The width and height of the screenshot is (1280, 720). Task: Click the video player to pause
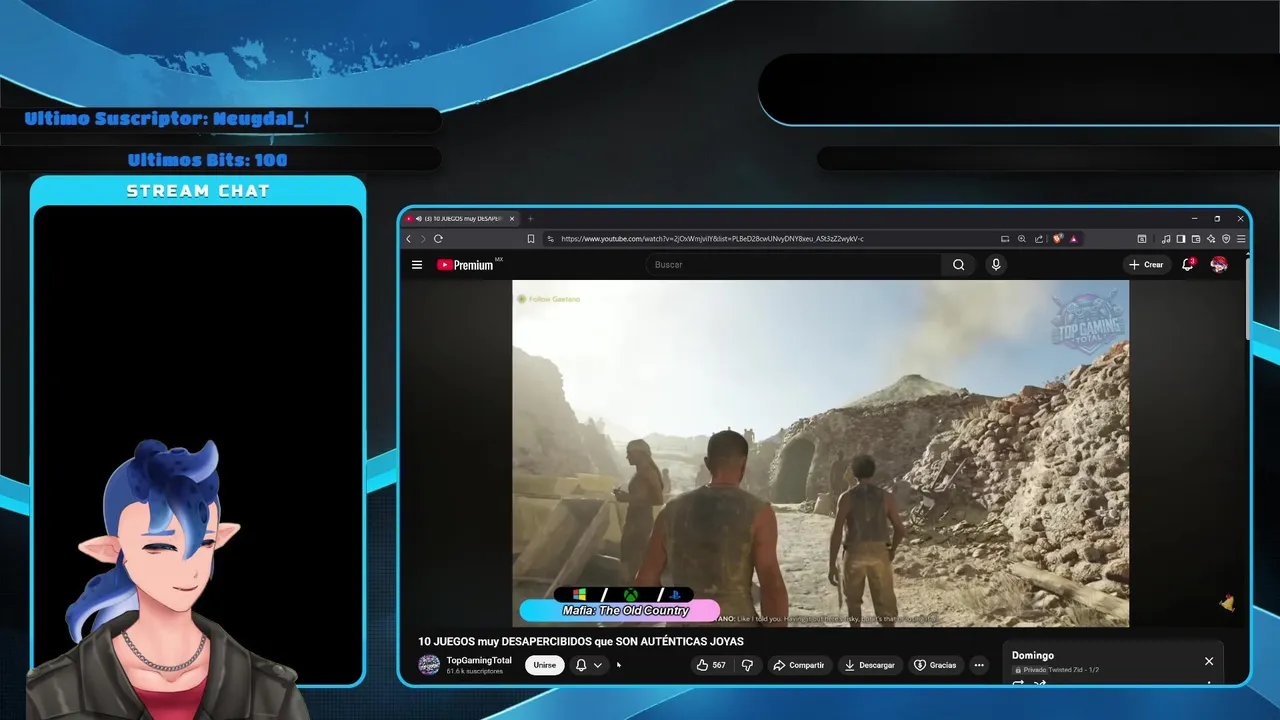click(x=821, y=453)
